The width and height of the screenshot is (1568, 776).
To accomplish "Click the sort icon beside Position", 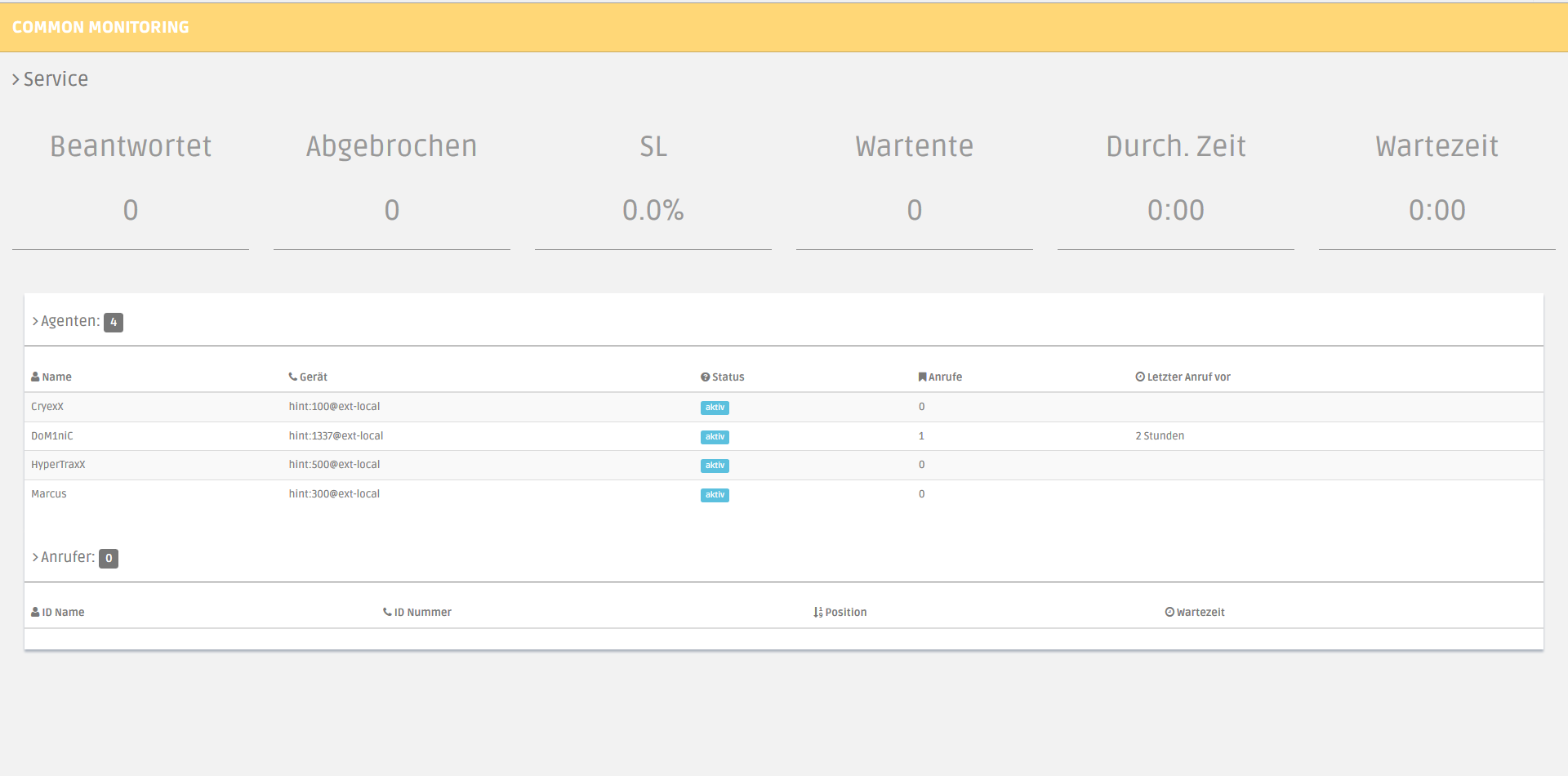I will pyautogui.click(x=817, y=612).
